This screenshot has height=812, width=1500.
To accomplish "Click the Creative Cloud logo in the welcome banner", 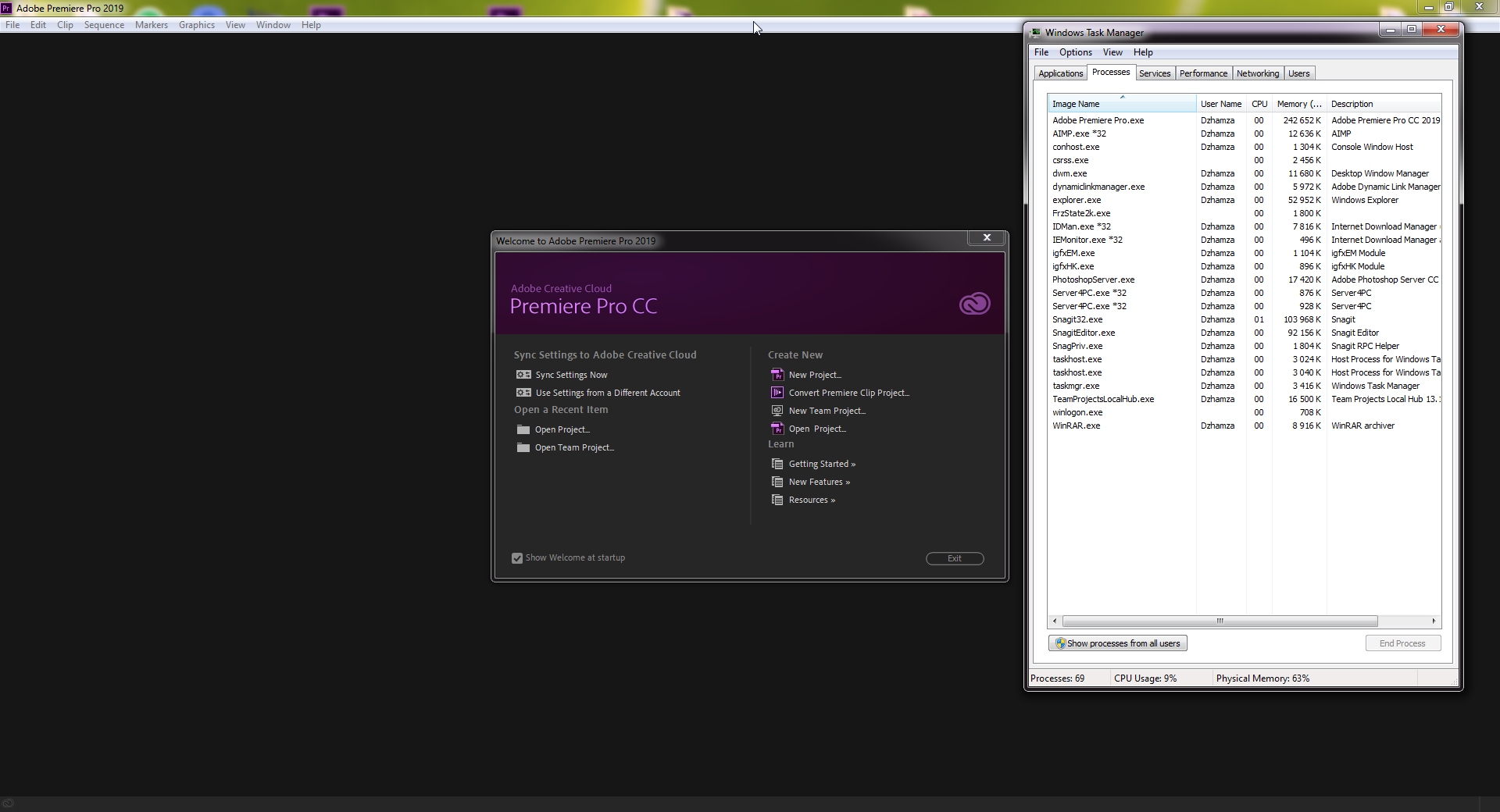I will tap(974, 304).
